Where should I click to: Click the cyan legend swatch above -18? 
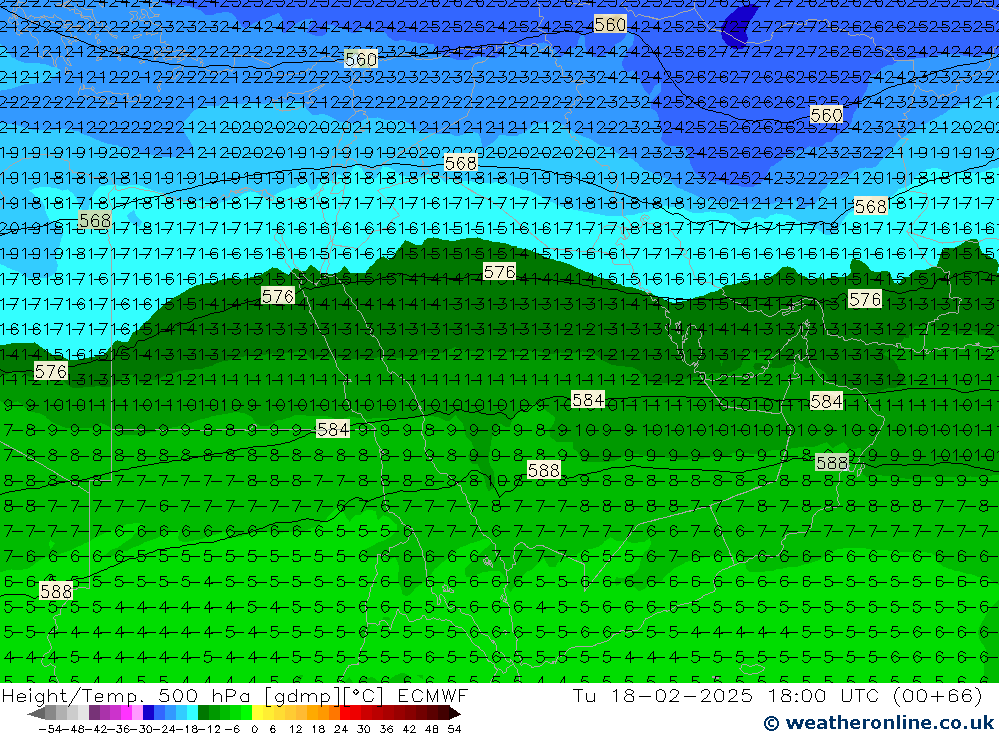click(192, 712)
